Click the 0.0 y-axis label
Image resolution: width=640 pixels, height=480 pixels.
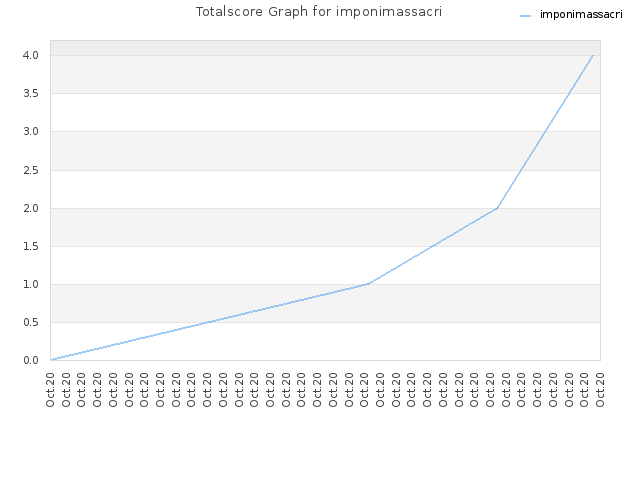(x=31, y=360)
